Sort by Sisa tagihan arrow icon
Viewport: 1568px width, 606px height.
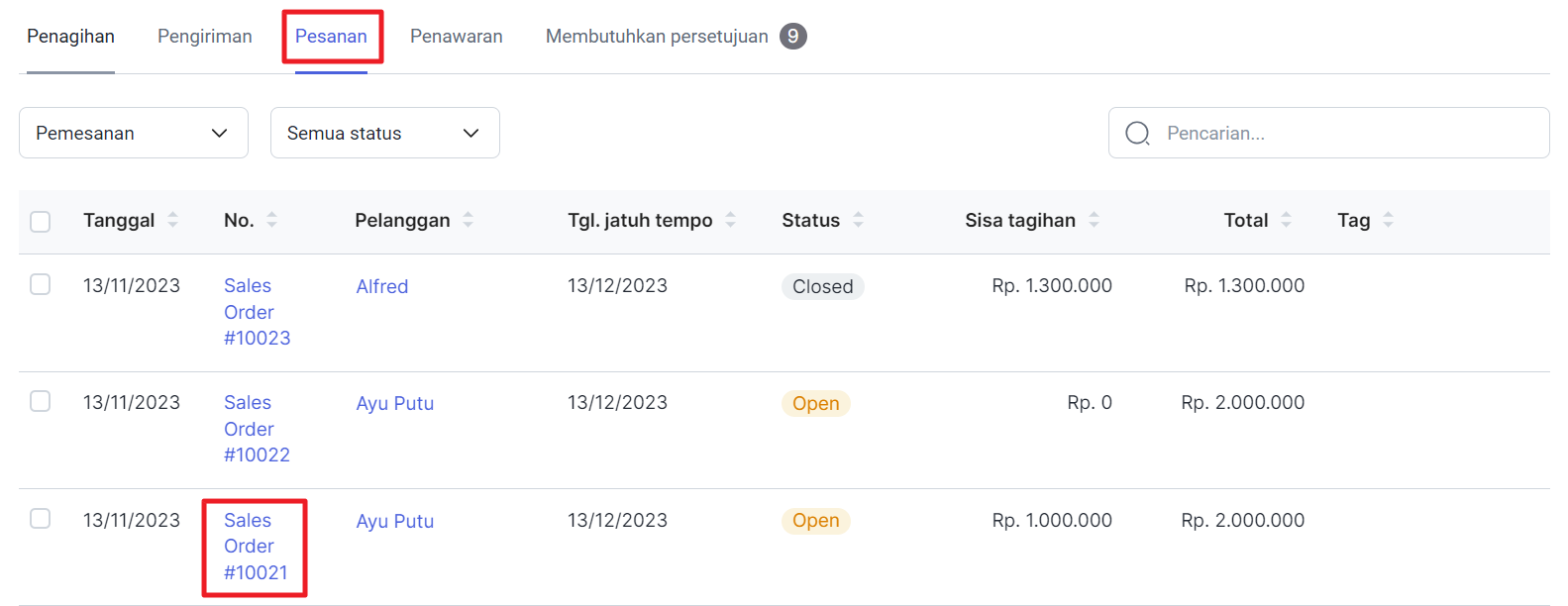(x=1095, y=220)
